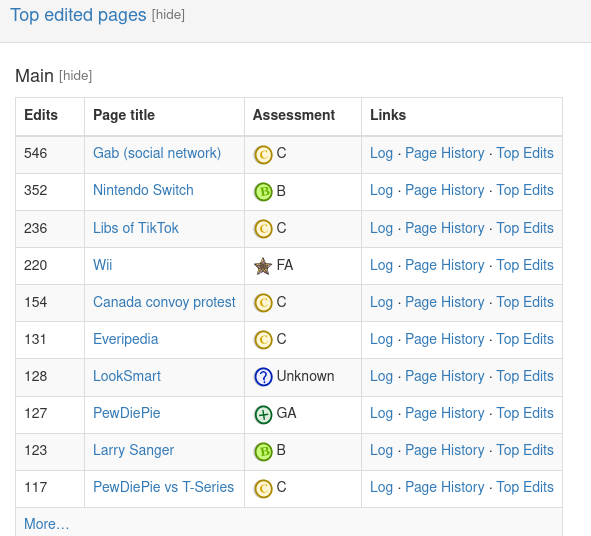Click the C-class icon in PewDiePie vs T-Series row

(x=263, y=489)
